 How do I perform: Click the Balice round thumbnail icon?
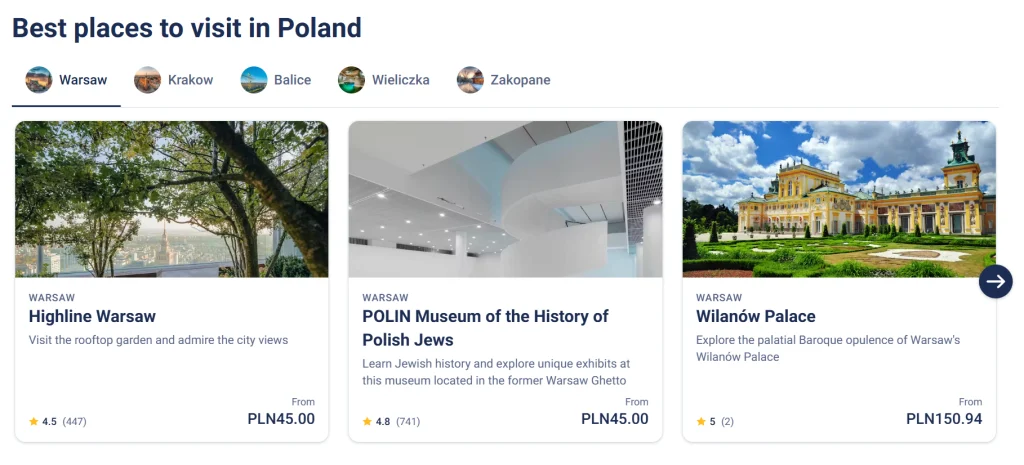pos(254,80)
